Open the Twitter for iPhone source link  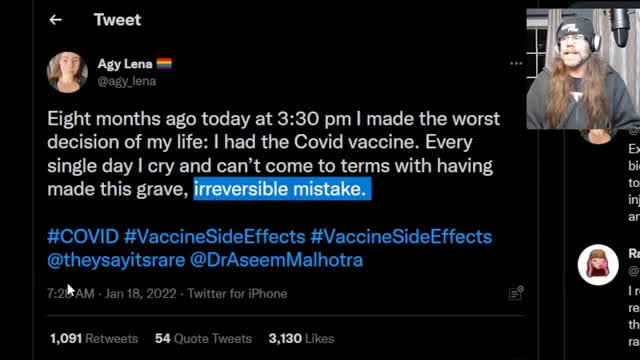(x=237, y=293)
